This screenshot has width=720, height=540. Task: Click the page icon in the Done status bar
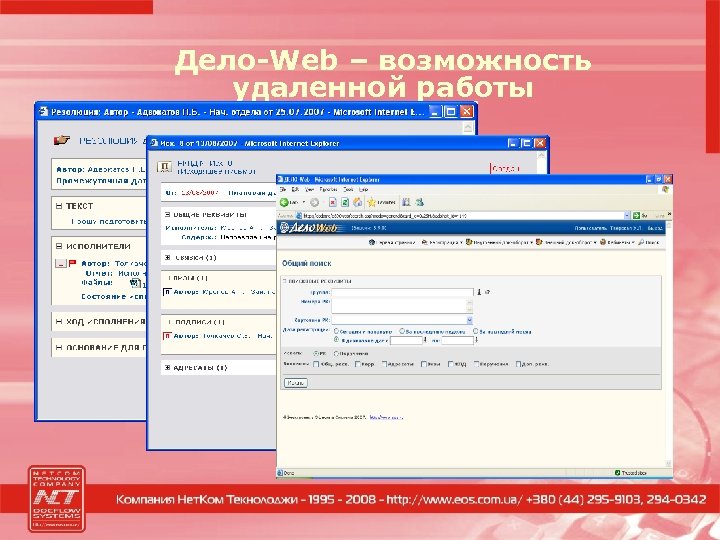281,472
